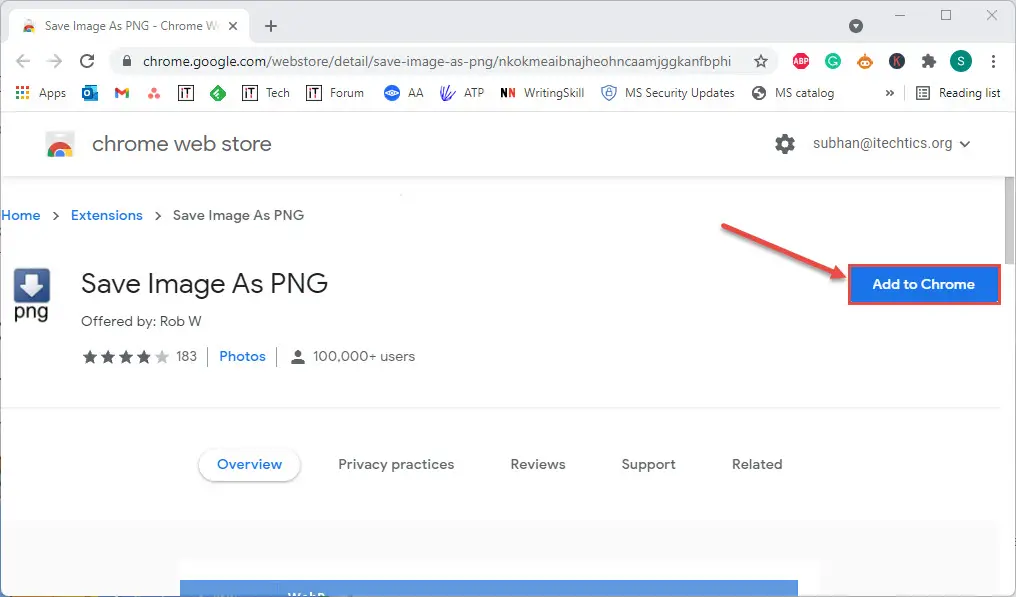The height and width of the screenshot is (597, 1016).
Task: Open the ATP bookmark
Action: point(461,93)
